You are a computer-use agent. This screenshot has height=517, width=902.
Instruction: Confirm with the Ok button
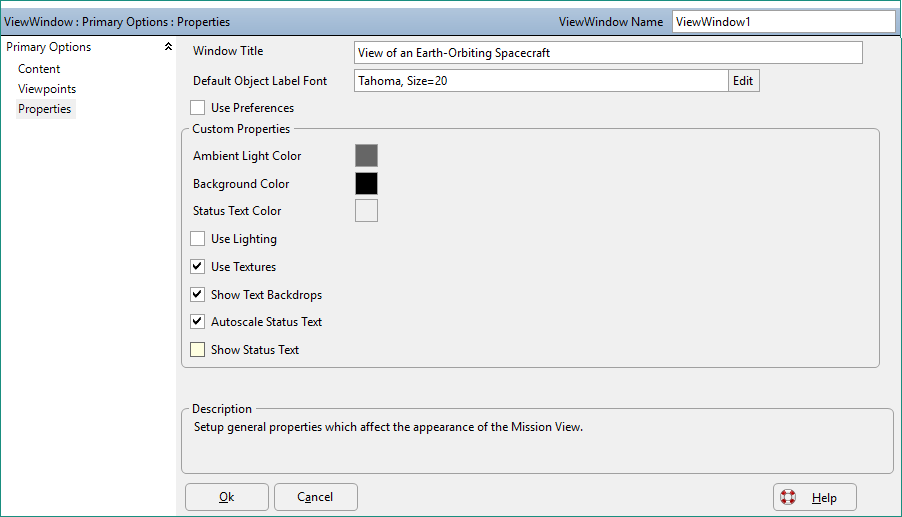[x=227, y=497]
